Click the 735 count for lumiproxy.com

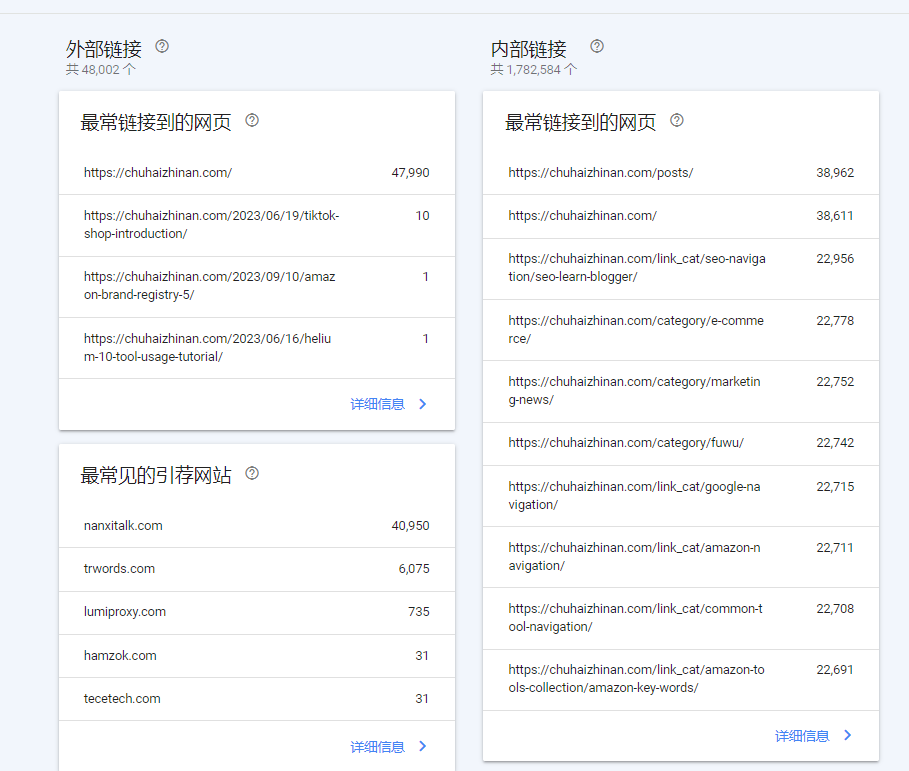pyautogui.click(x=419, y=612)
